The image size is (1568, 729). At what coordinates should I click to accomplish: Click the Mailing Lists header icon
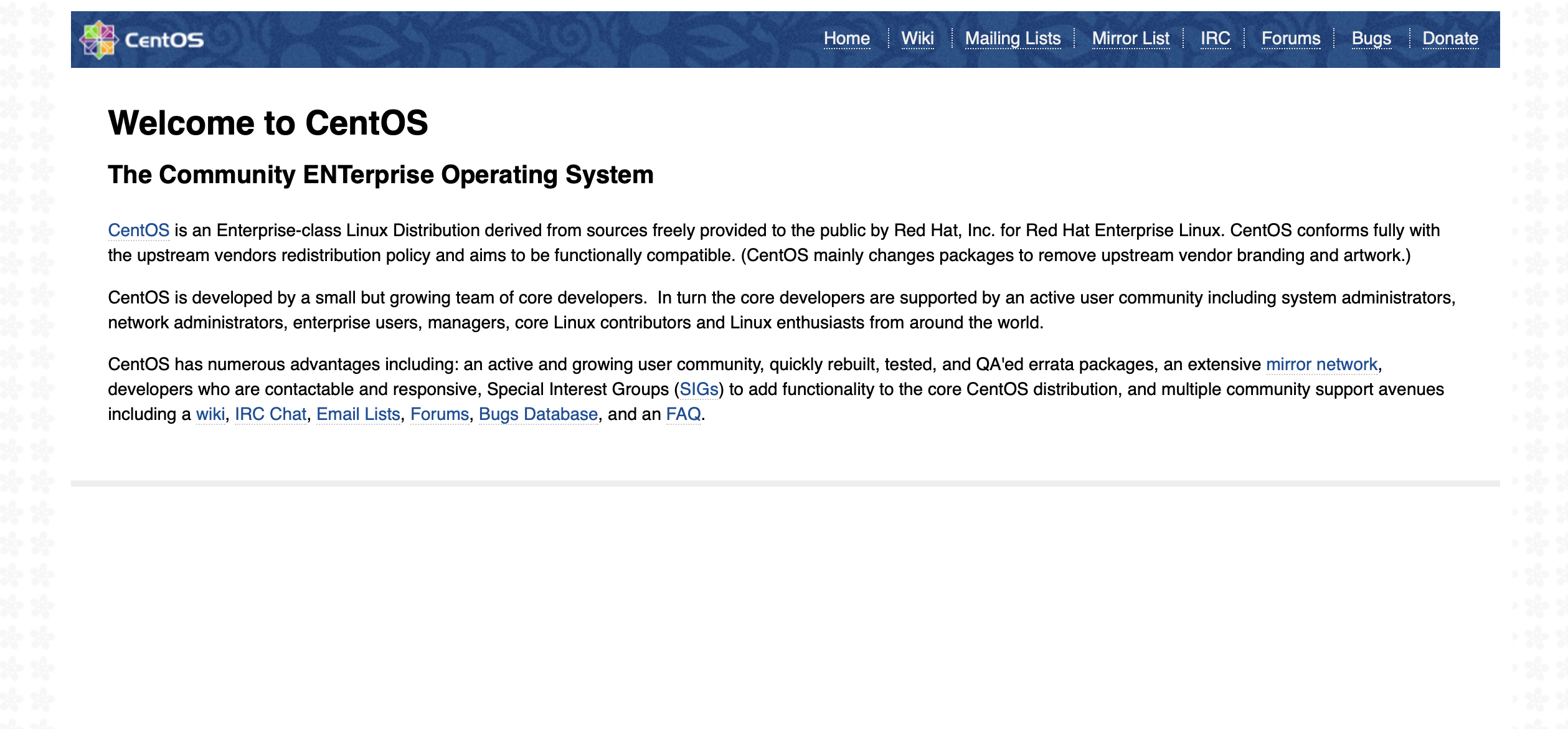click(1012, 38)
